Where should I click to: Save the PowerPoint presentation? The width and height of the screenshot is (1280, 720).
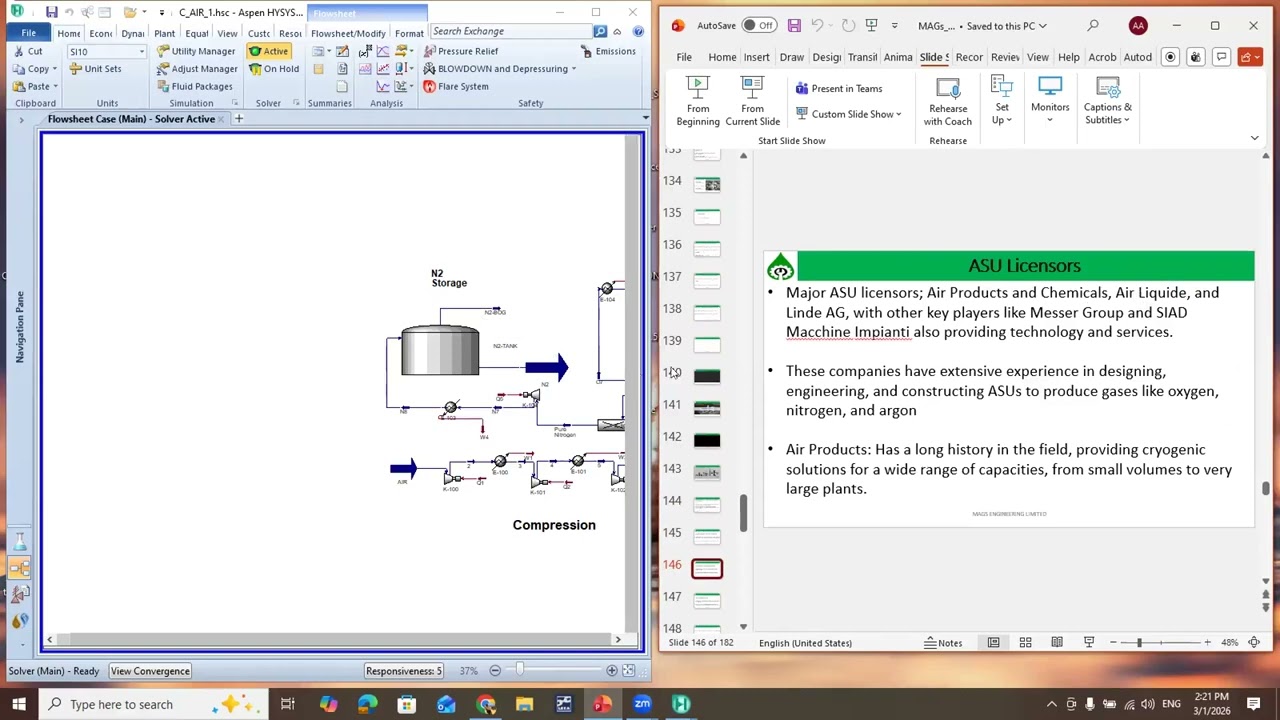[x=794, y=25]
